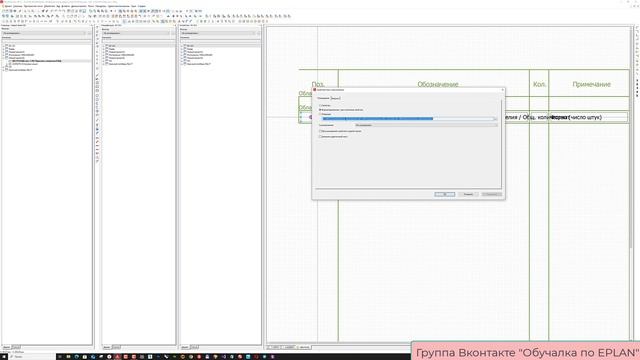Switch leftmost navigator to its second bottom tab

coord(16,347)
